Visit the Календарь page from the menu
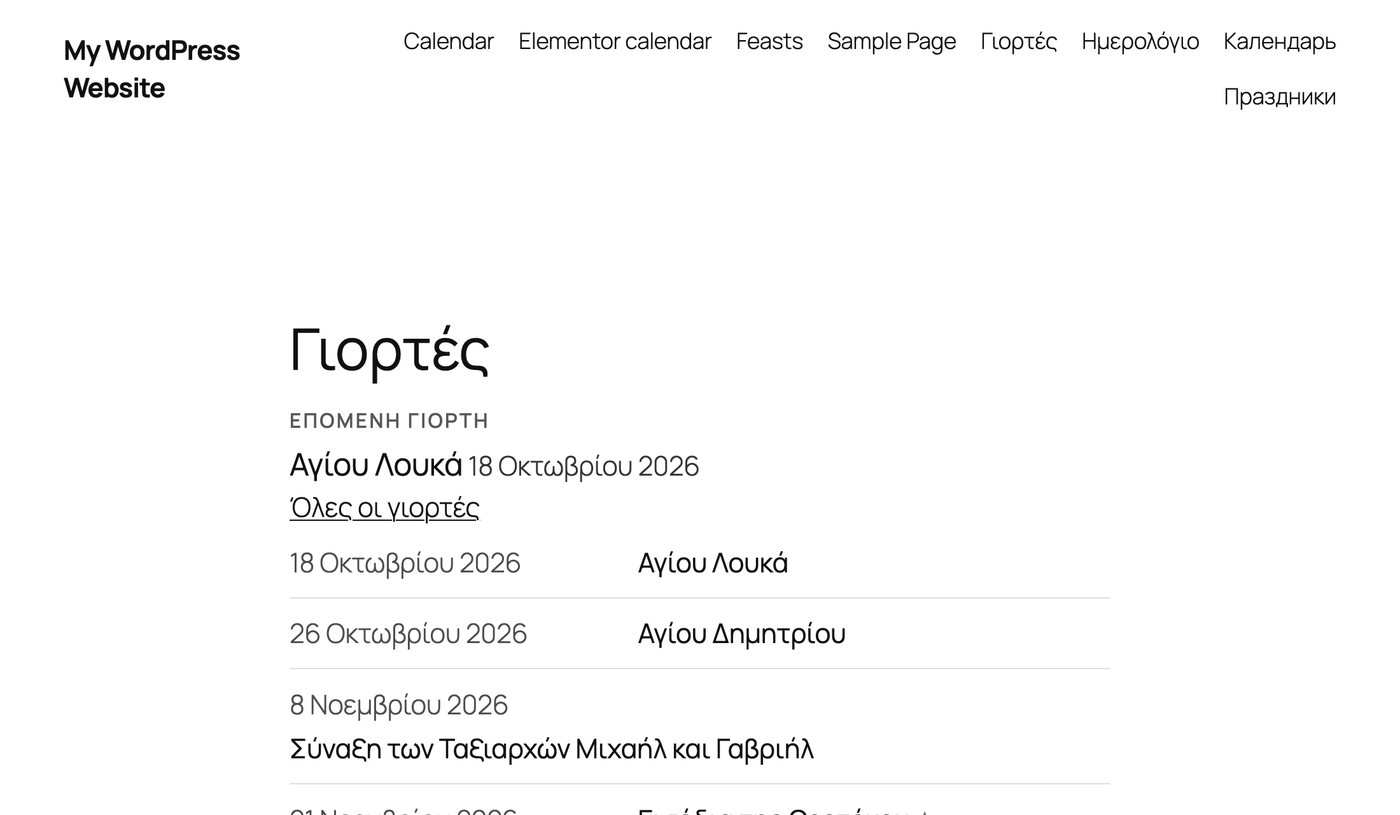Screen dimensions: 1400x815 click(x=1280, y=41)
